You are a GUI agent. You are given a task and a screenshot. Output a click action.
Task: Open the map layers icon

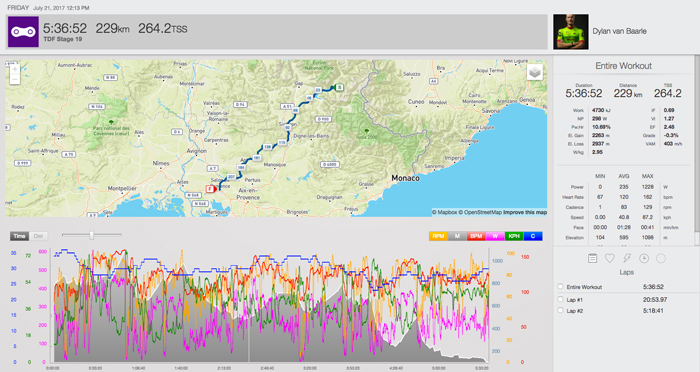[534, 72]
